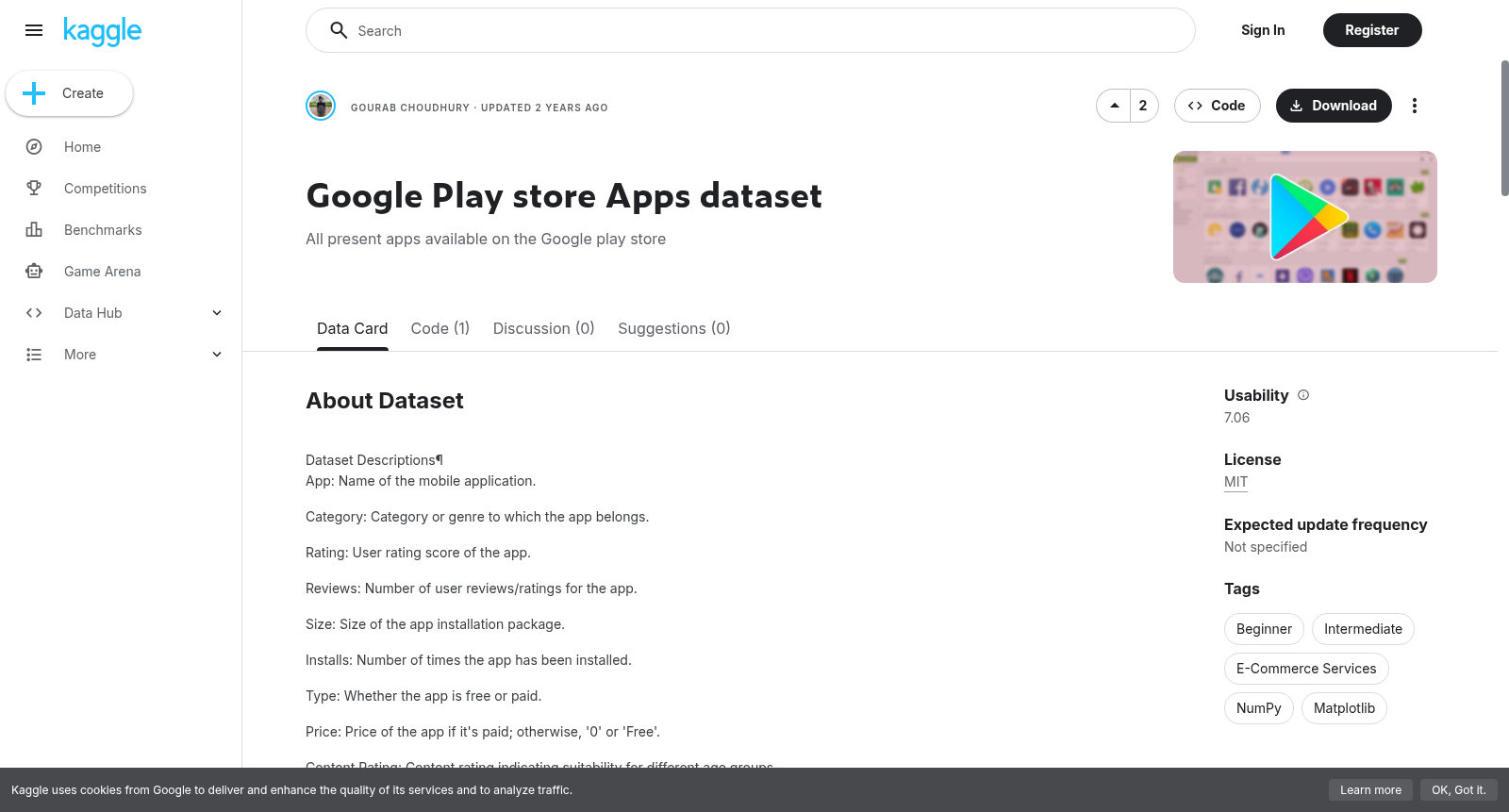Switch to the Suggestions (0) tab
The image size is (1509, 812).
click(x=674, y=328)
